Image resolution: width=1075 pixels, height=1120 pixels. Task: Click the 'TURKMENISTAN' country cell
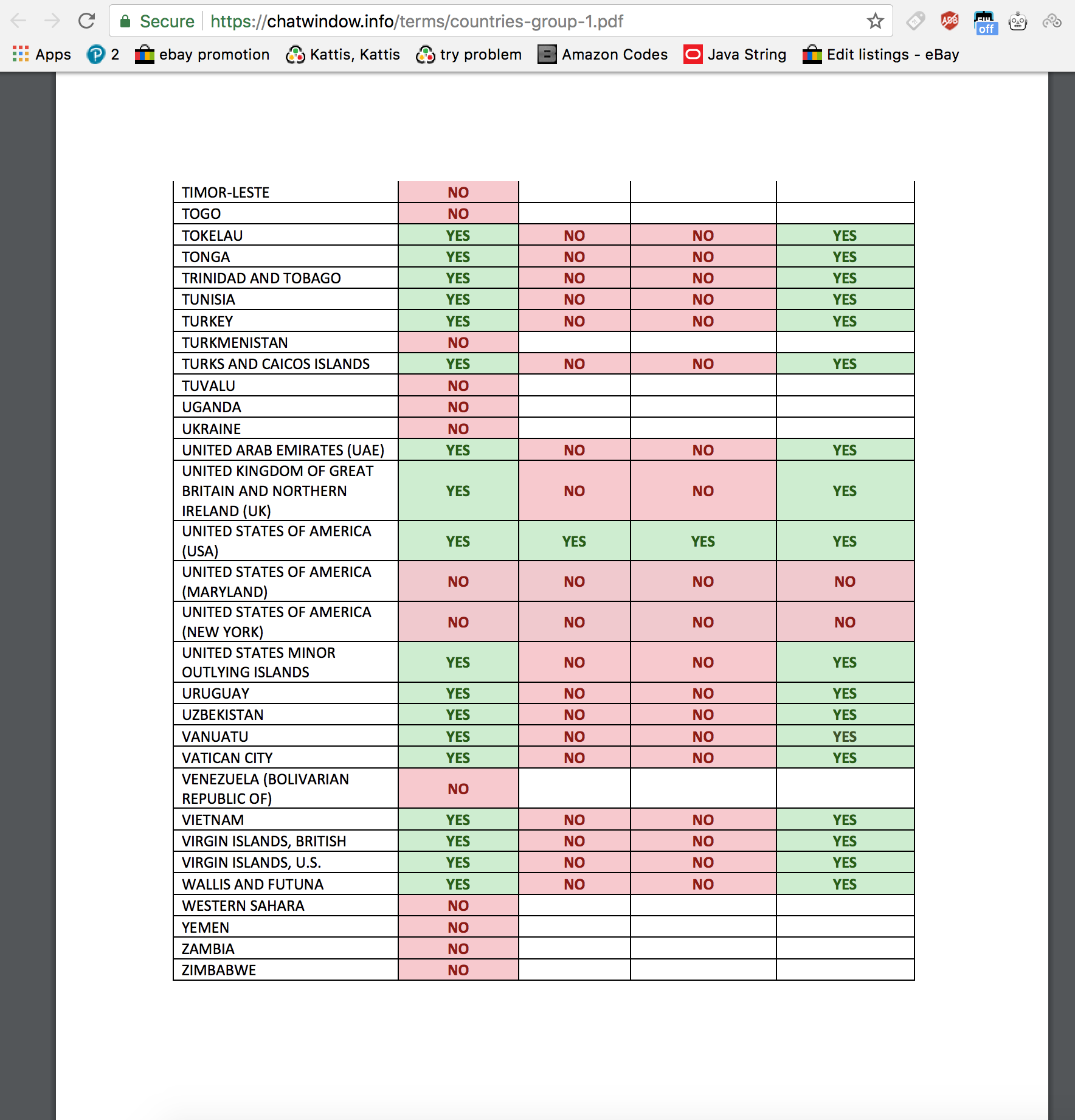[286, 342]
